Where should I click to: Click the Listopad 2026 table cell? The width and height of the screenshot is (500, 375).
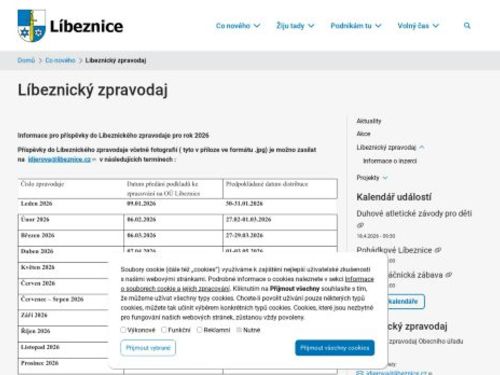63,350
